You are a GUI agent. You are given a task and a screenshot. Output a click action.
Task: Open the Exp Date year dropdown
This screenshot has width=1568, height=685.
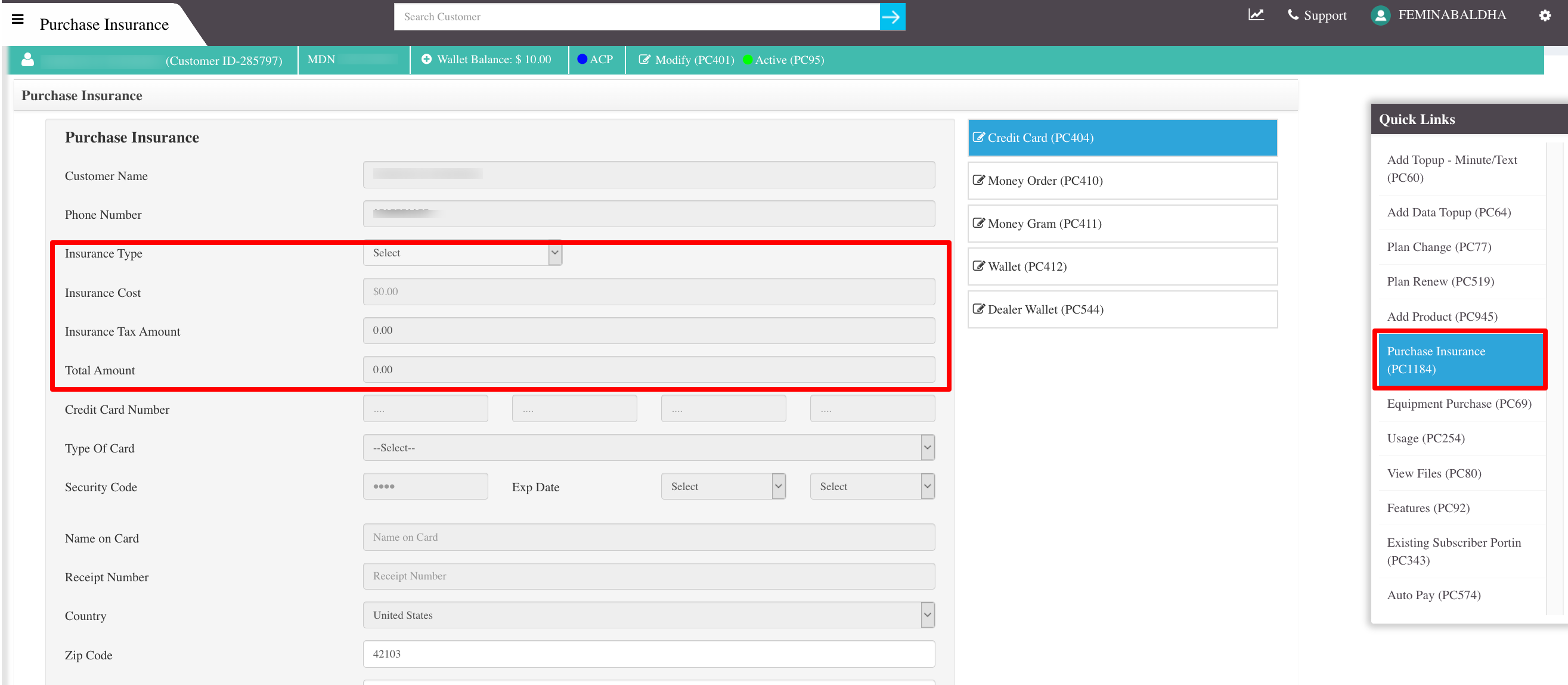click(872, 487)
